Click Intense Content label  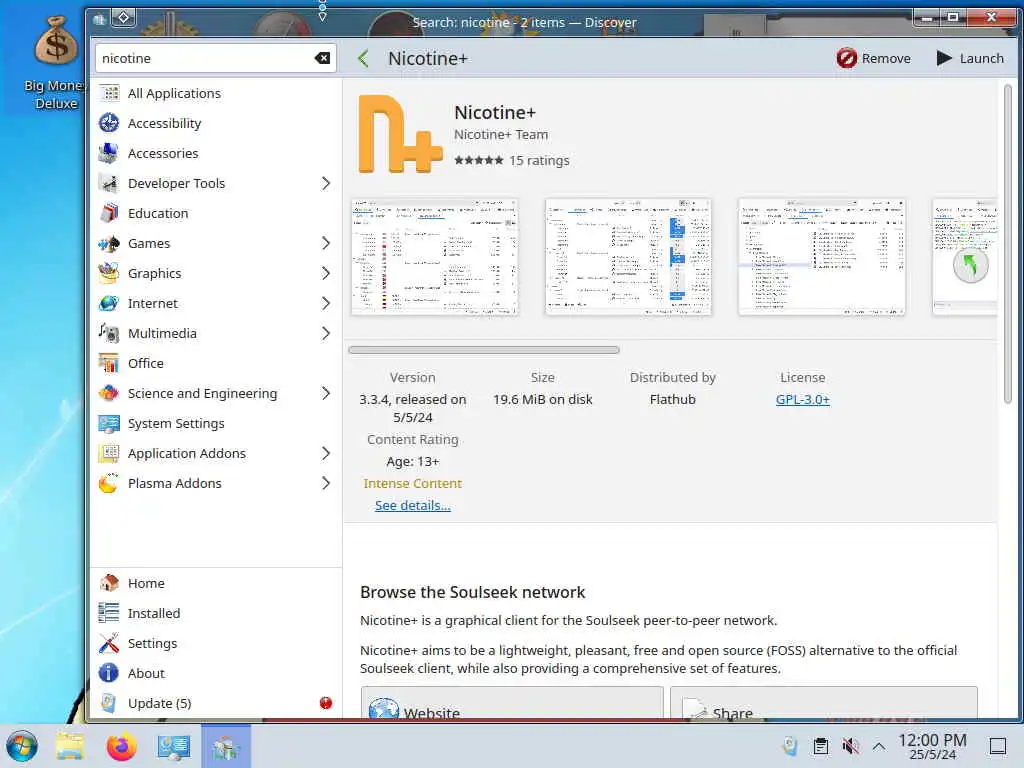point(413,484)
